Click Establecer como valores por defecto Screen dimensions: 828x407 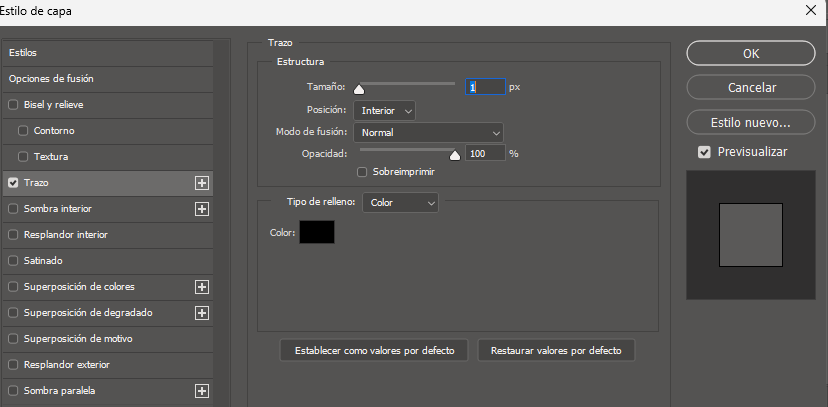click(374, 351)
